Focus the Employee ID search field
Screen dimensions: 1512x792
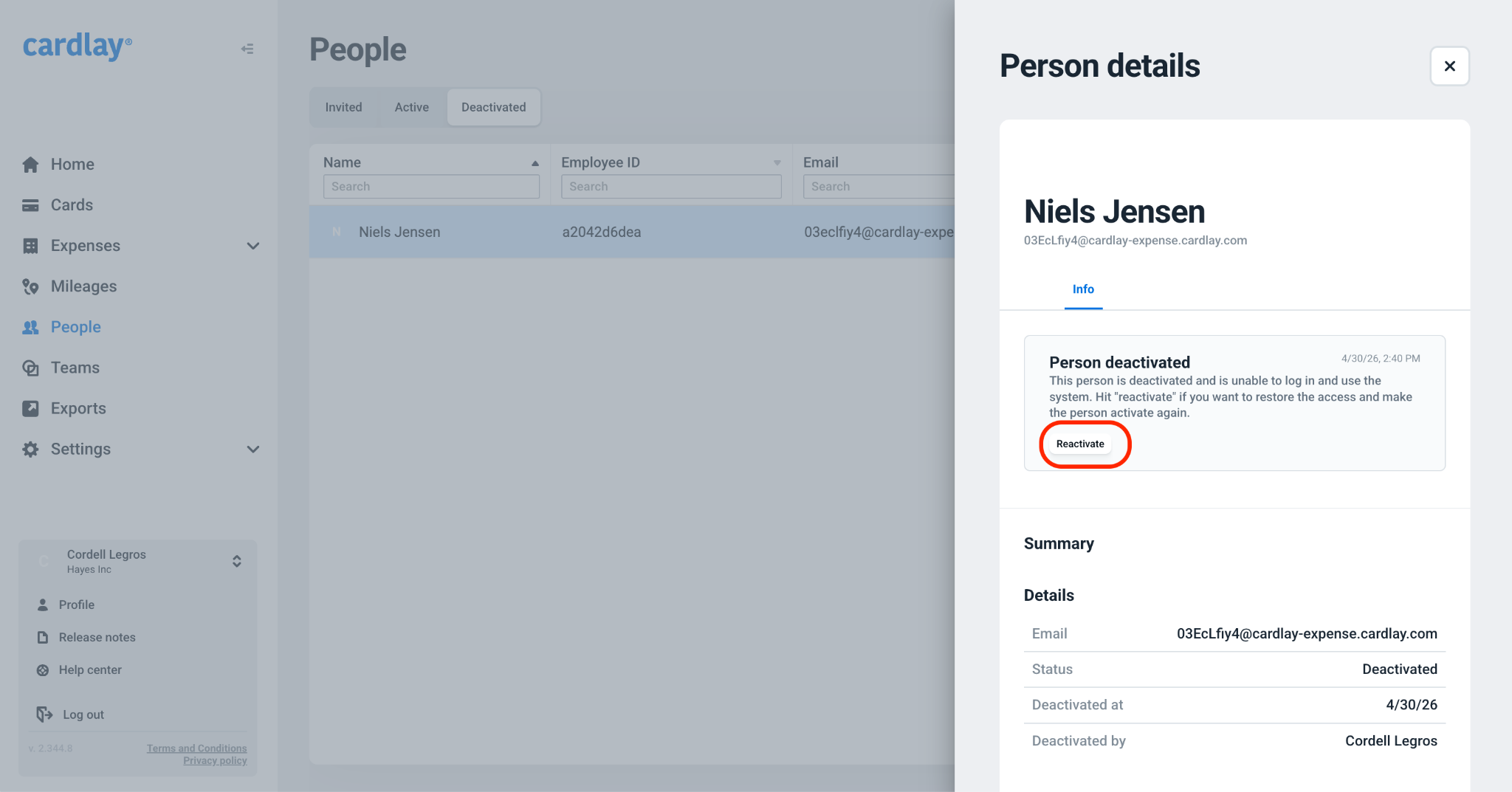671,187
